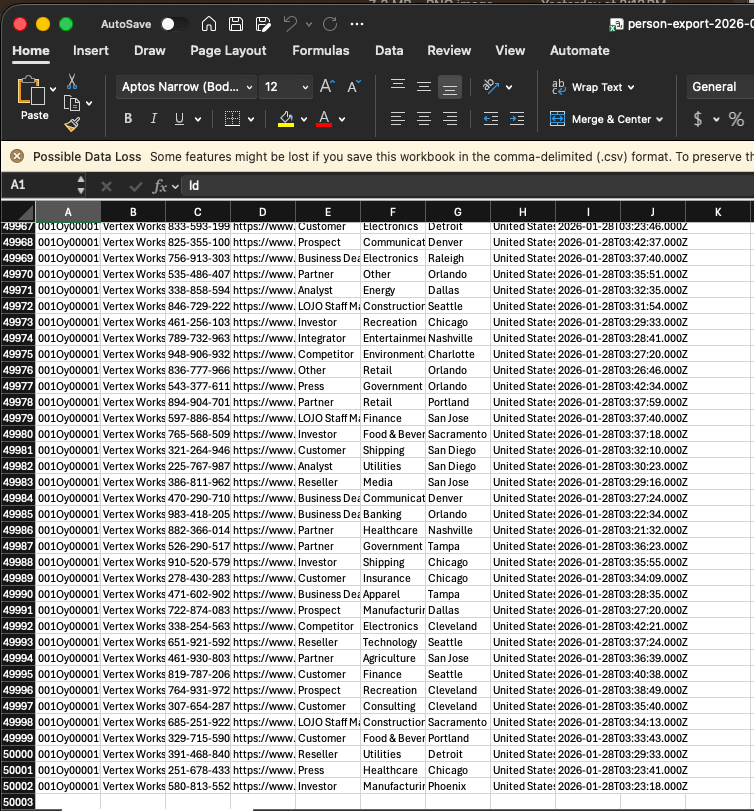This screenshot has width=754, height=811.
Task: Increase indent of cell contents
Action: pyautogui.click(x=517, y=119)
